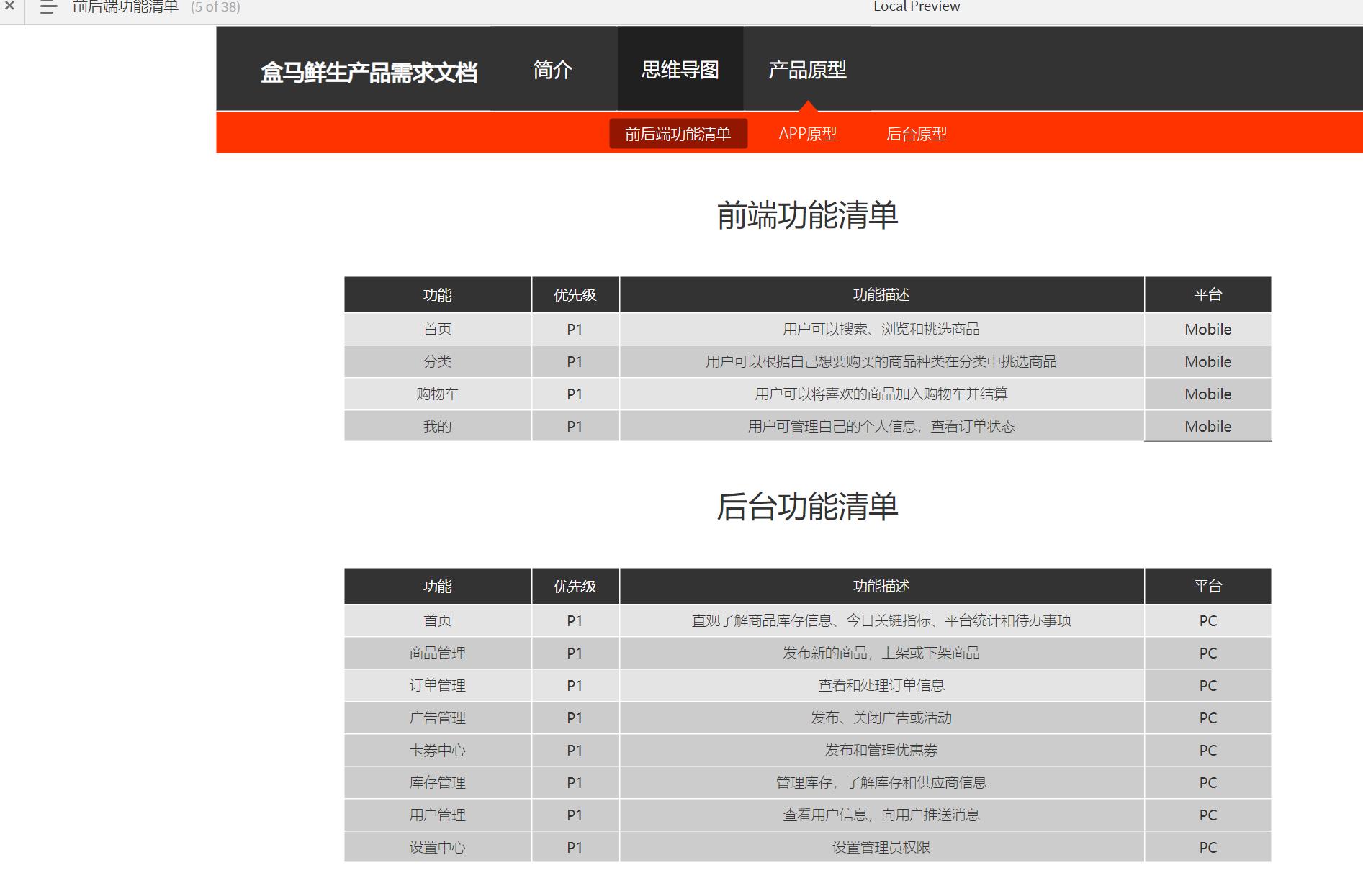Click 管理库存，了解库存和供应商信息 description
Viewport: 1363px width, 896px height.
tap(881, 783)
